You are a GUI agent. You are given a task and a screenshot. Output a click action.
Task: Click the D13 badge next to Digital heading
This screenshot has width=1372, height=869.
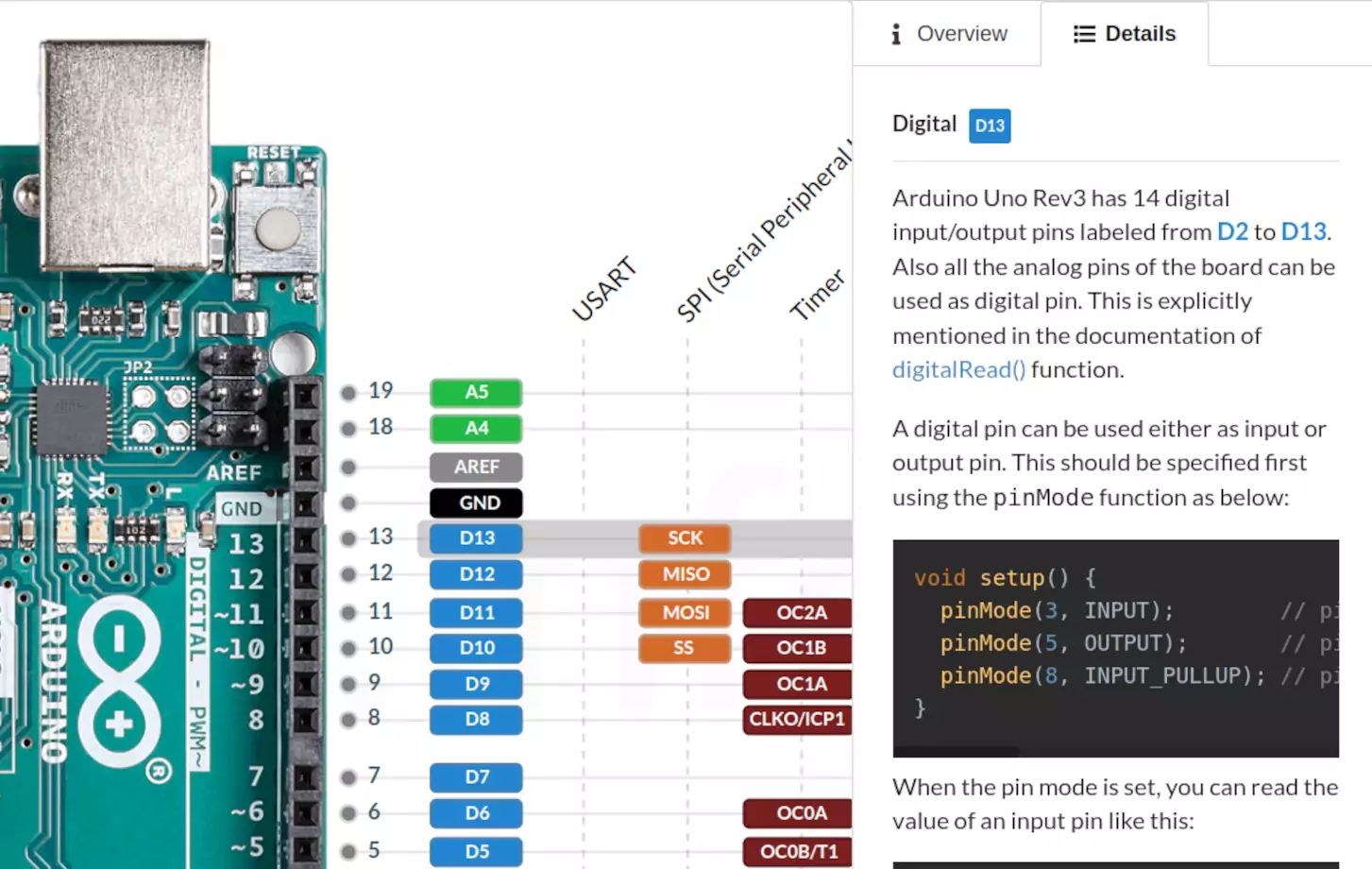(x=989, y=125)
